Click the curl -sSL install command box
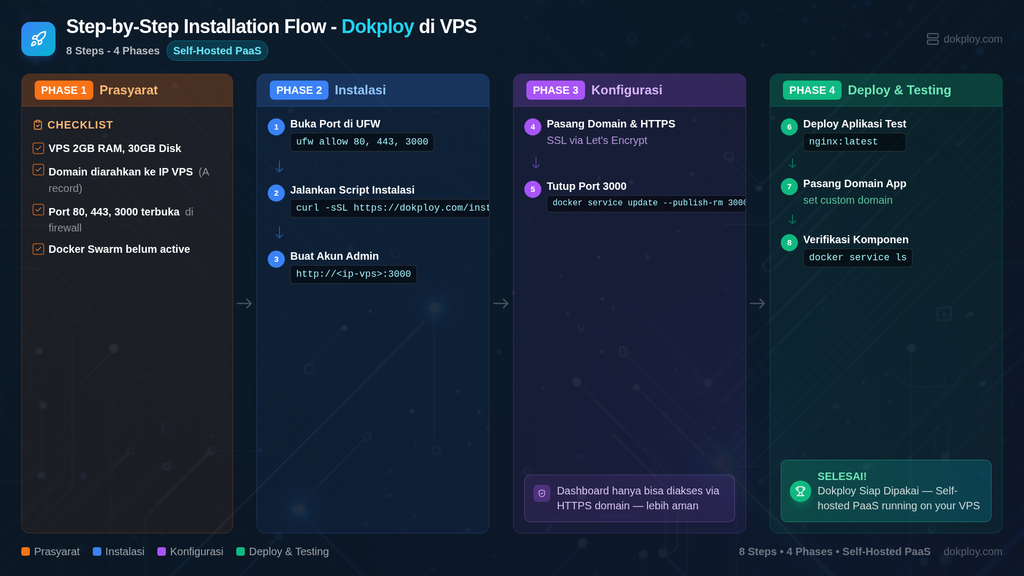The image size is (1024, 576). point(390,208)
